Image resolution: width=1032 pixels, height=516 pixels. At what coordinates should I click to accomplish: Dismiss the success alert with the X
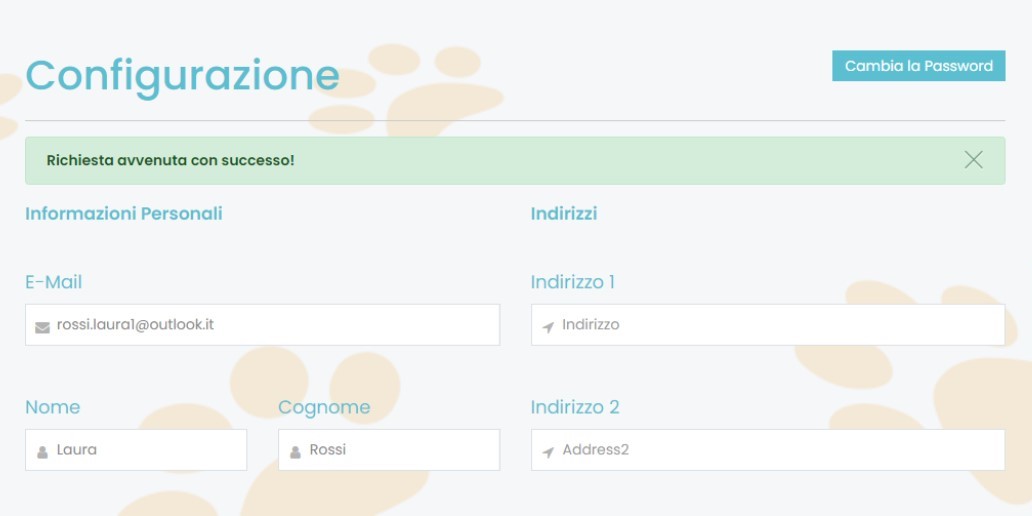click(973, 160)
